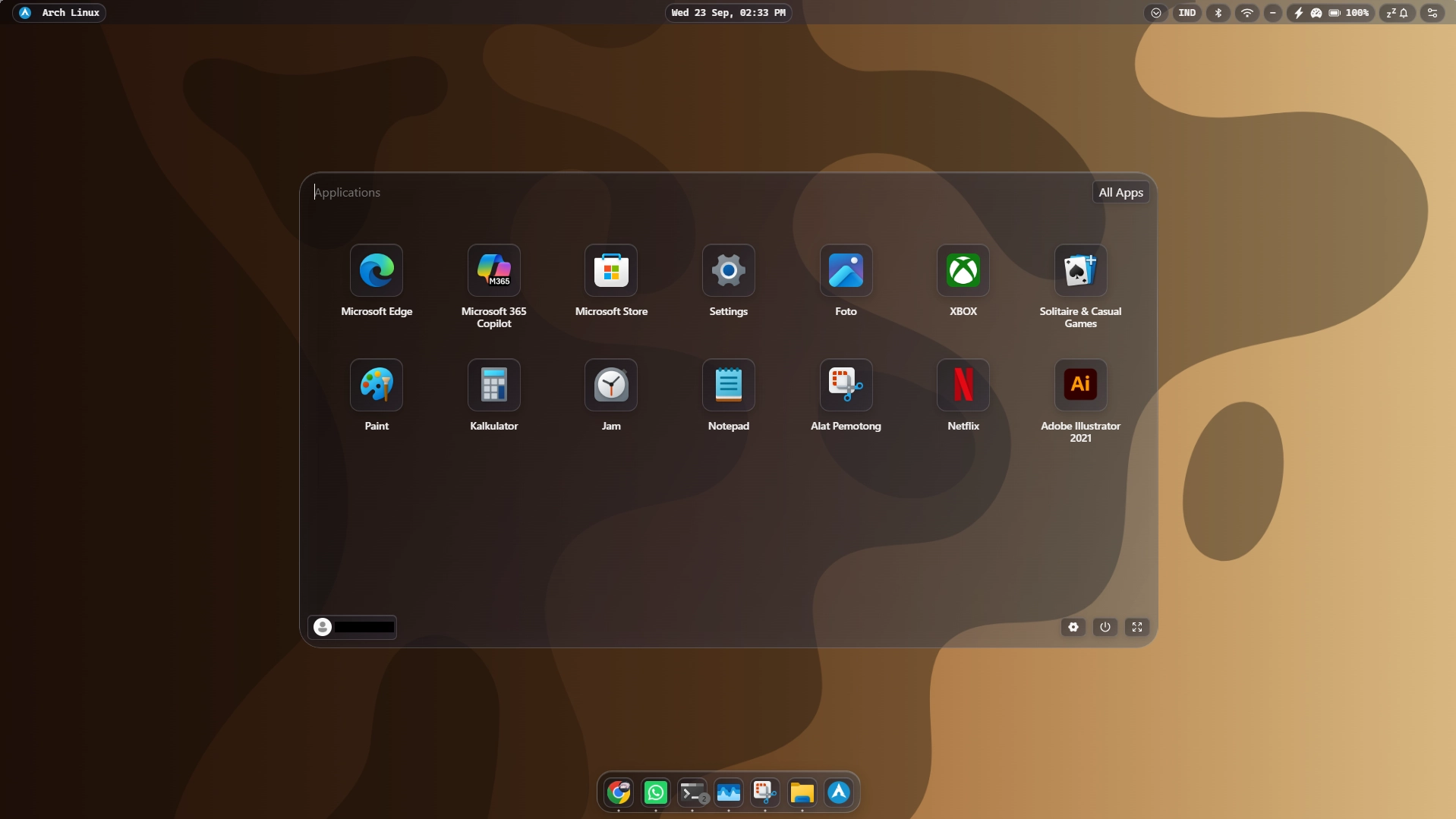Open the user account button in launcher
Screen dimensions: 1456x819
coord(352,627)
